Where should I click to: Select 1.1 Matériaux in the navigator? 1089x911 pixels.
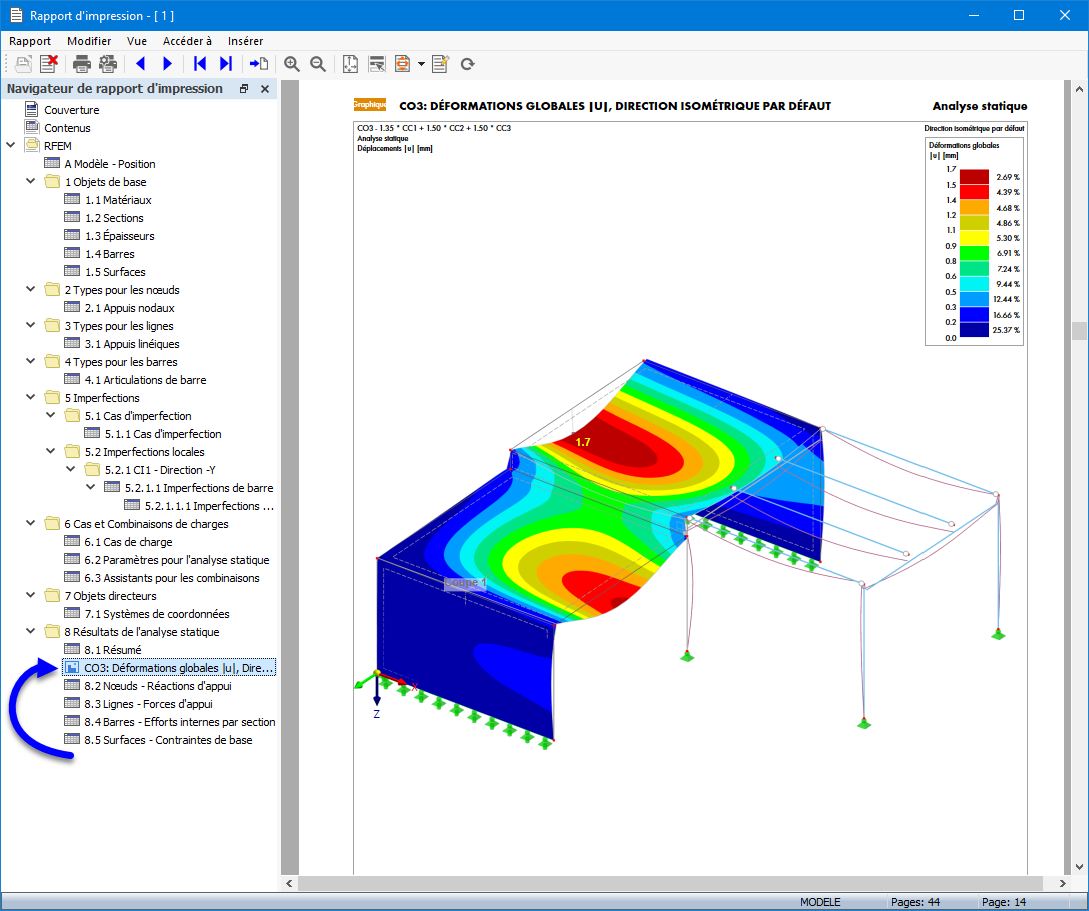click(118, 200)
